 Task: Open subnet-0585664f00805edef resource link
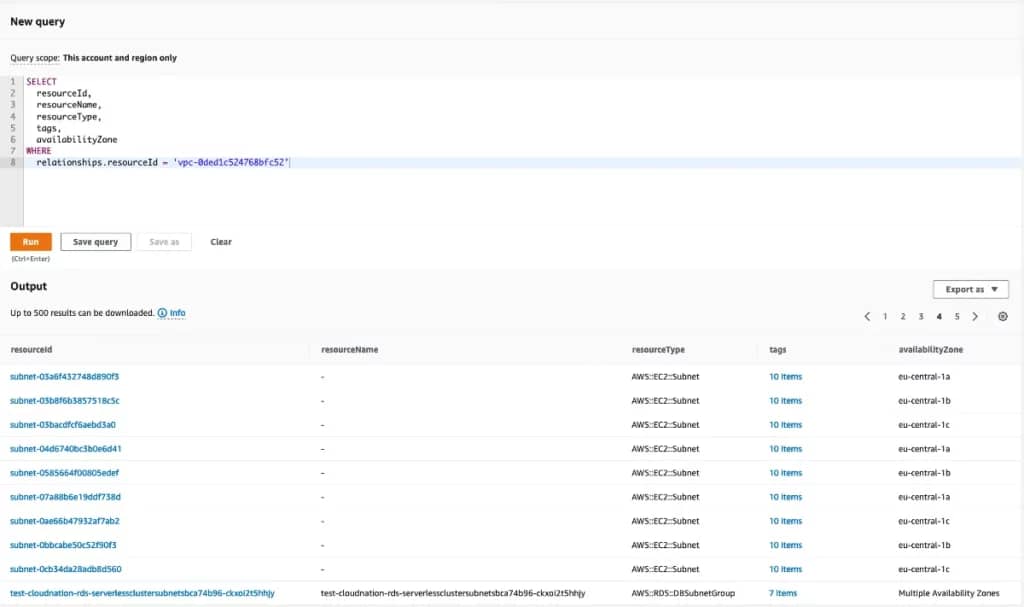tap(65, 473)
